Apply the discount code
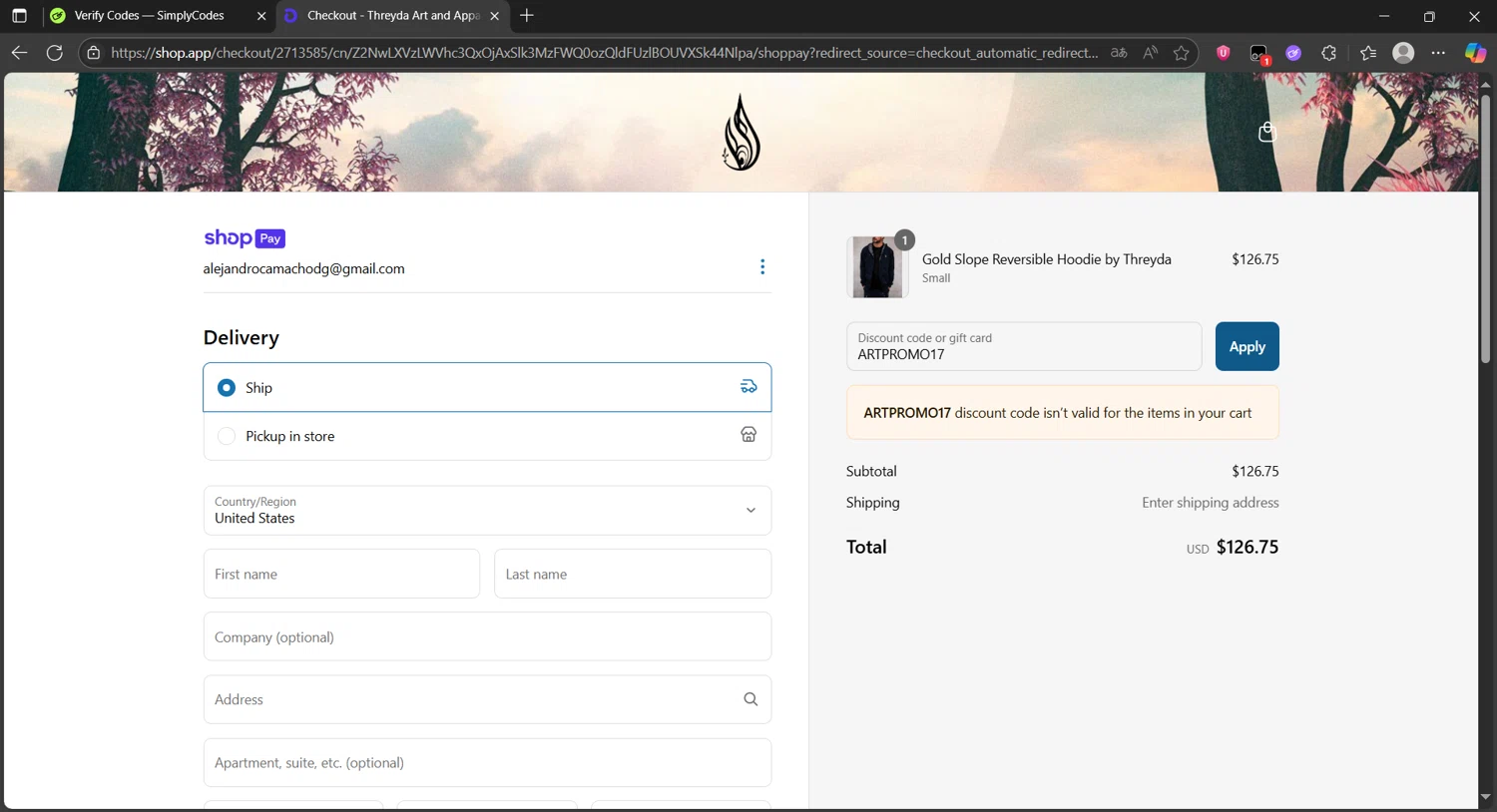This screenshot has height=812, width=1497. pyautogui.click(x=1247, y=346)
